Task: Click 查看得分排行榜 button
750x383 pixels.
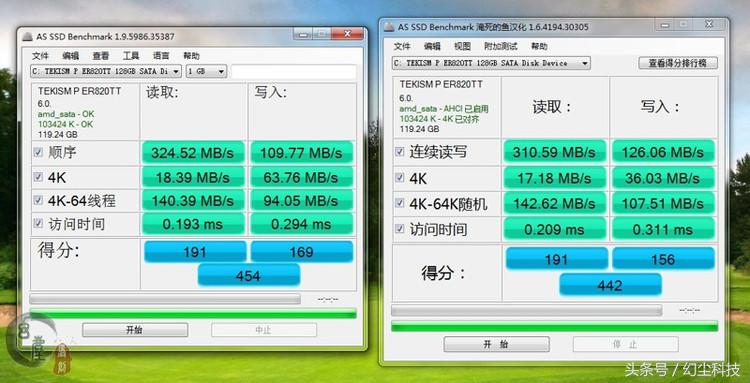Action: point(678,63)
